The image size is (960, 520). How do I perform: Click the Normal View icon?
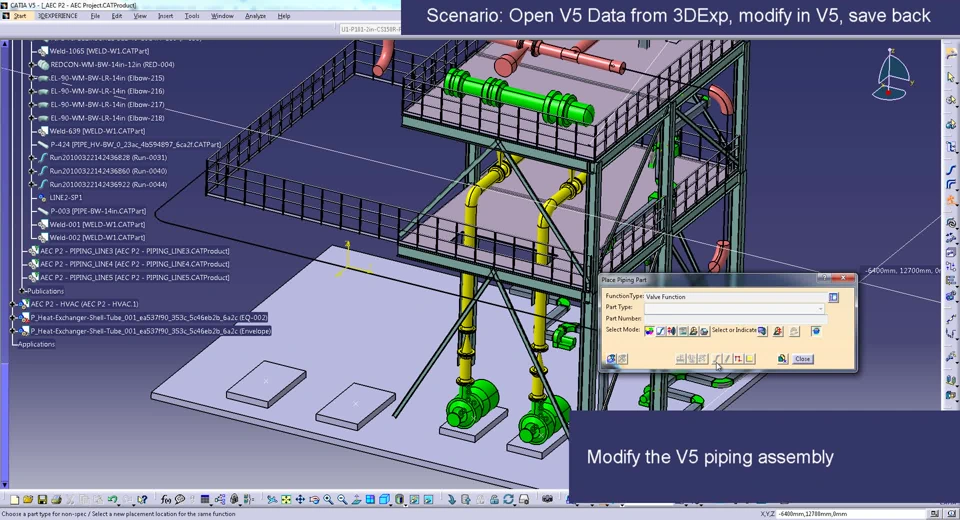click(356, 500)
